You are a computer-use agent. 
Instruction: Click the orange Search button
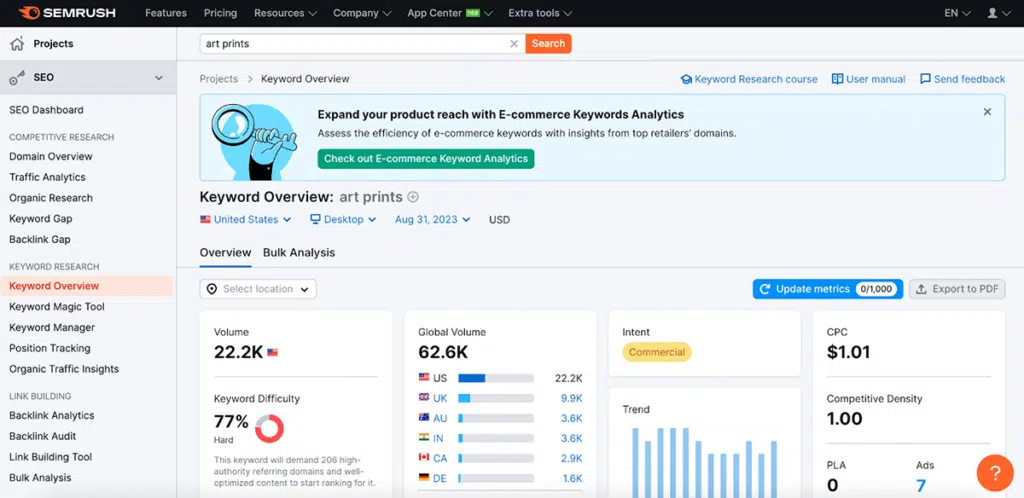[549, 44]
